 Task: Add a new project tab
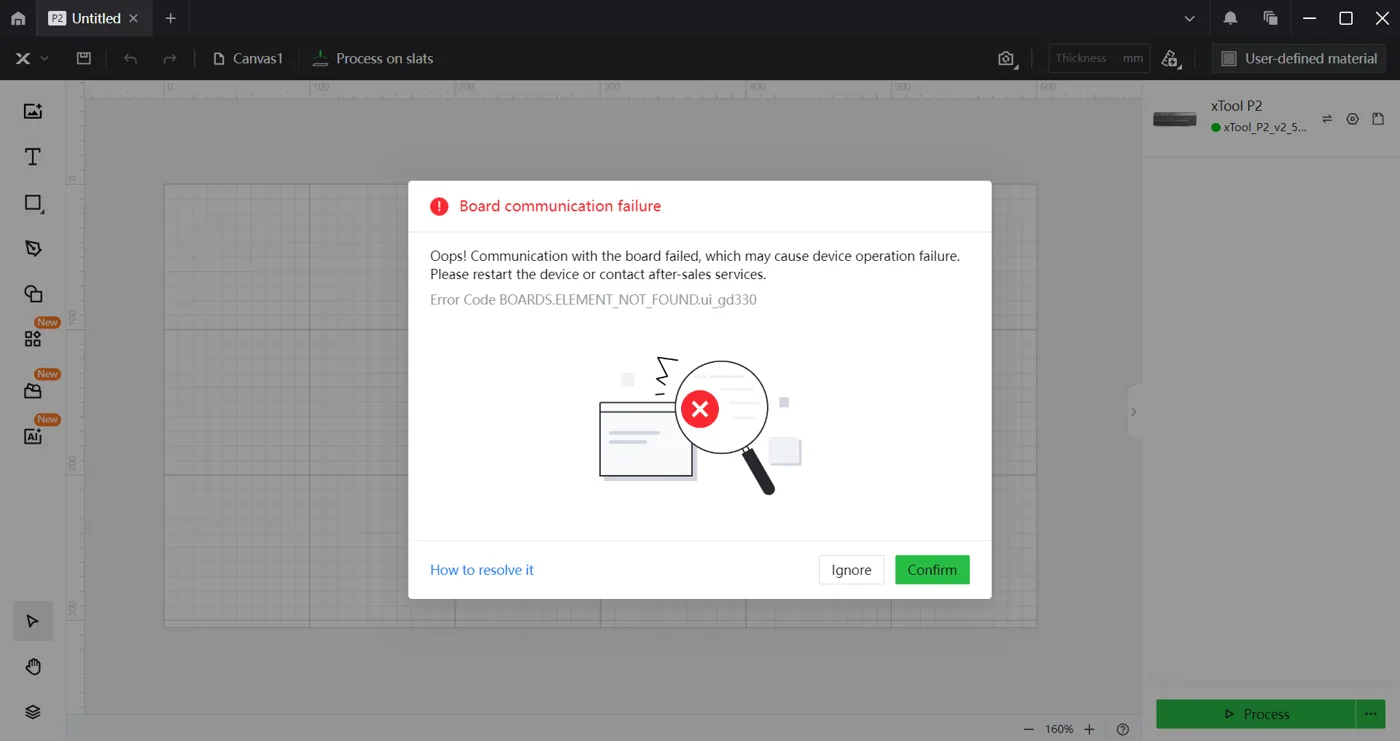tap(171, 18)
